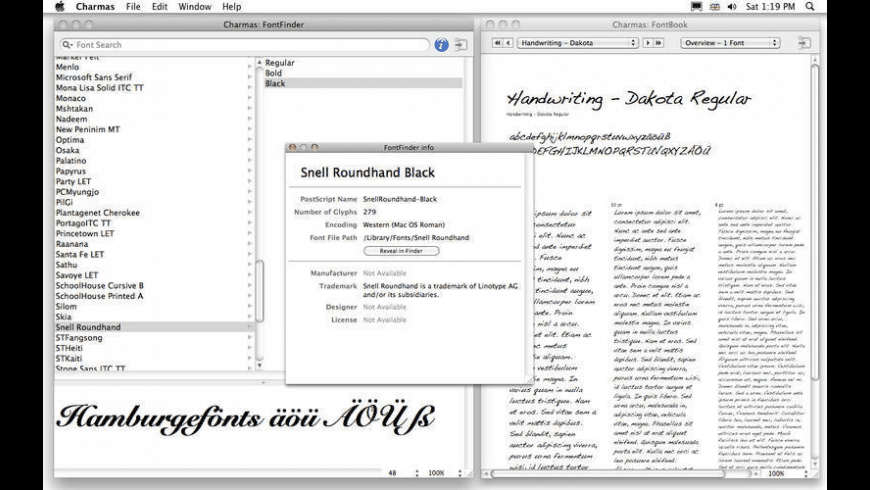Select SchoolHouse Cursive B font
The height and width of the screenshot is (490, 870).
click(x=100, y=286)
